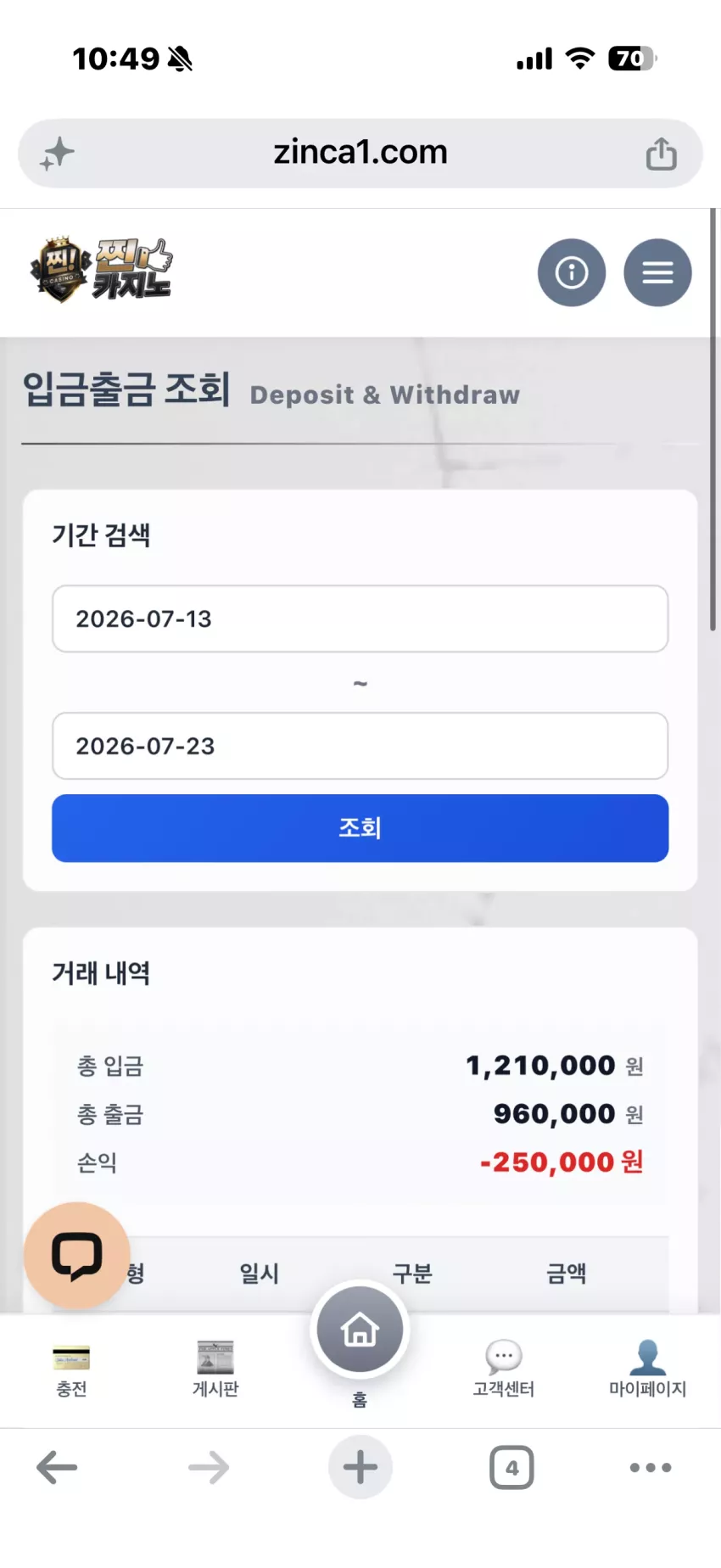Tap the casino logo in header
Image resolution: width=721 pixels, height=1568 pixels.
[101, 270]
